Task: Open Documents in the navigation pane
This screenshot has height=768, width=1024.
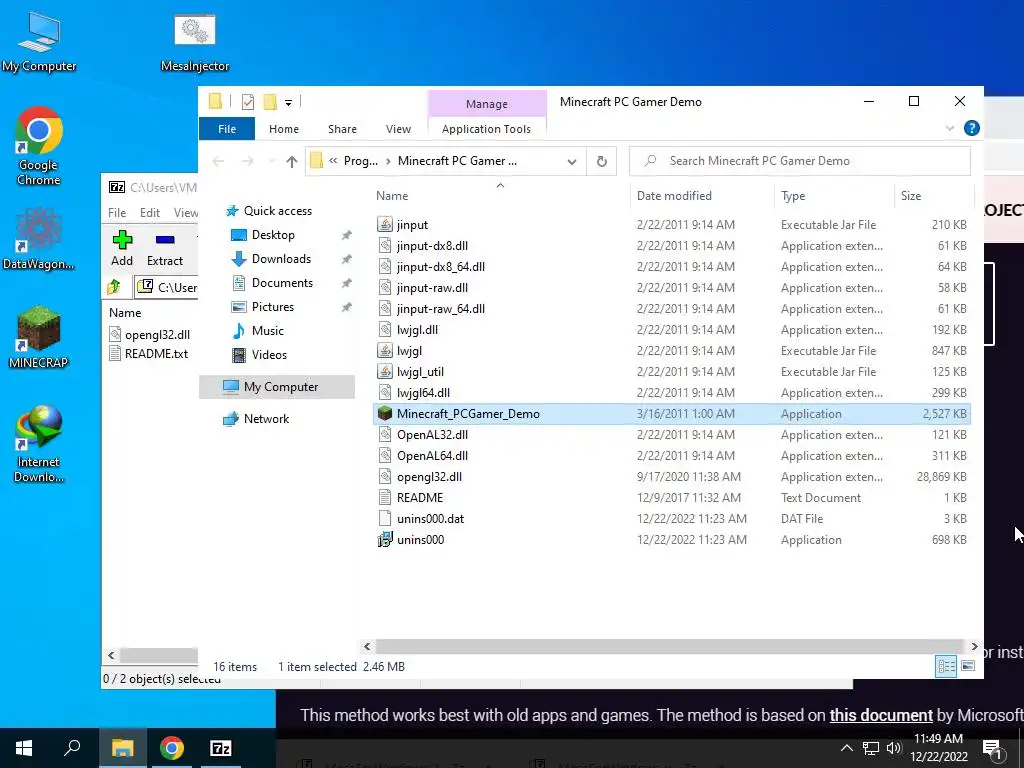Action: coord(282,283)
